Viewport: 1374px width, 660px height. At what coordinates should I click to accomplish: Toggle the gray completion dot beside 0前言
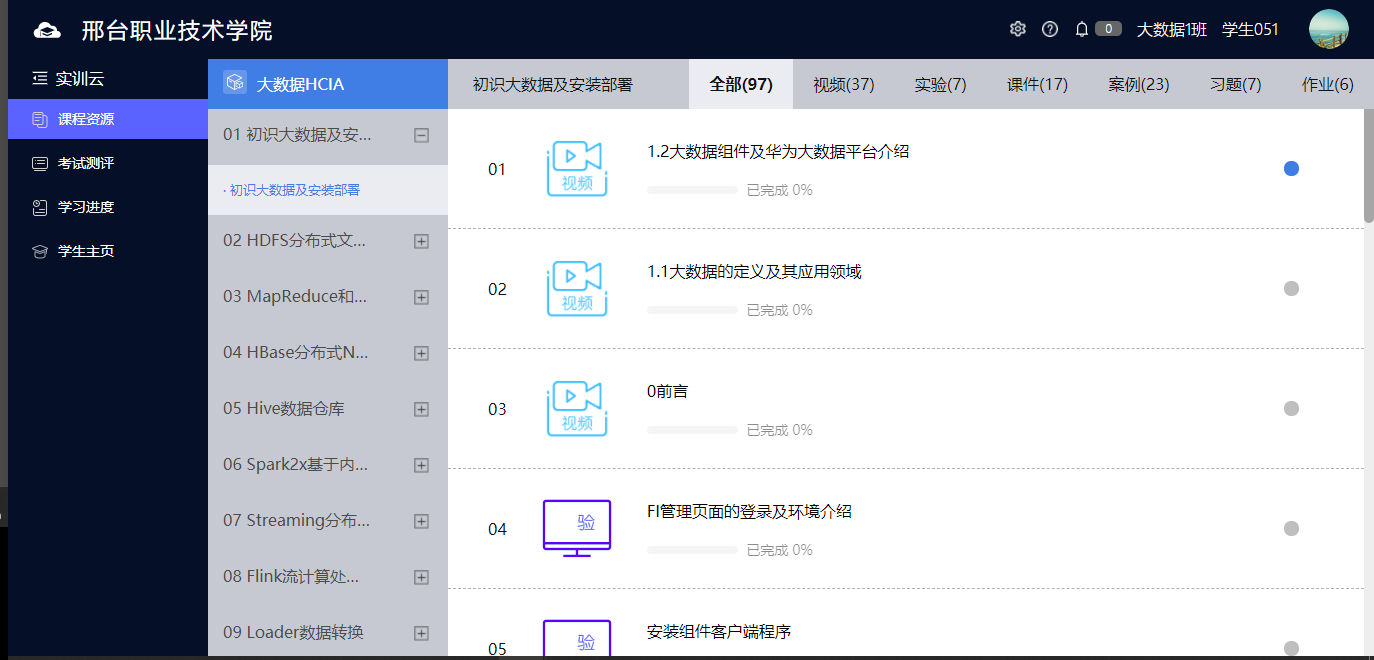click(1291, 408)
